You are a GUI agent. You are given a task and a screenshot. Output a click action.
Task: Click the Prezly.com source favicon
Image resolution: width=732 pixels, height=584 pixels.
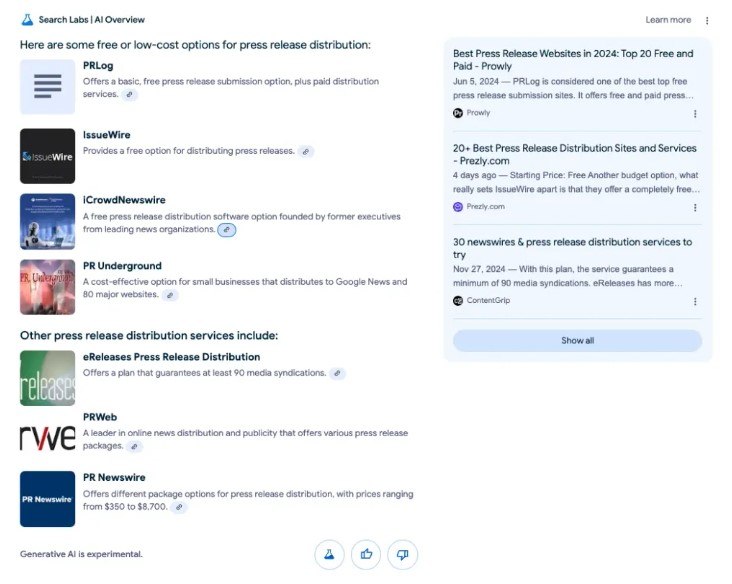[x=458, y=207]
